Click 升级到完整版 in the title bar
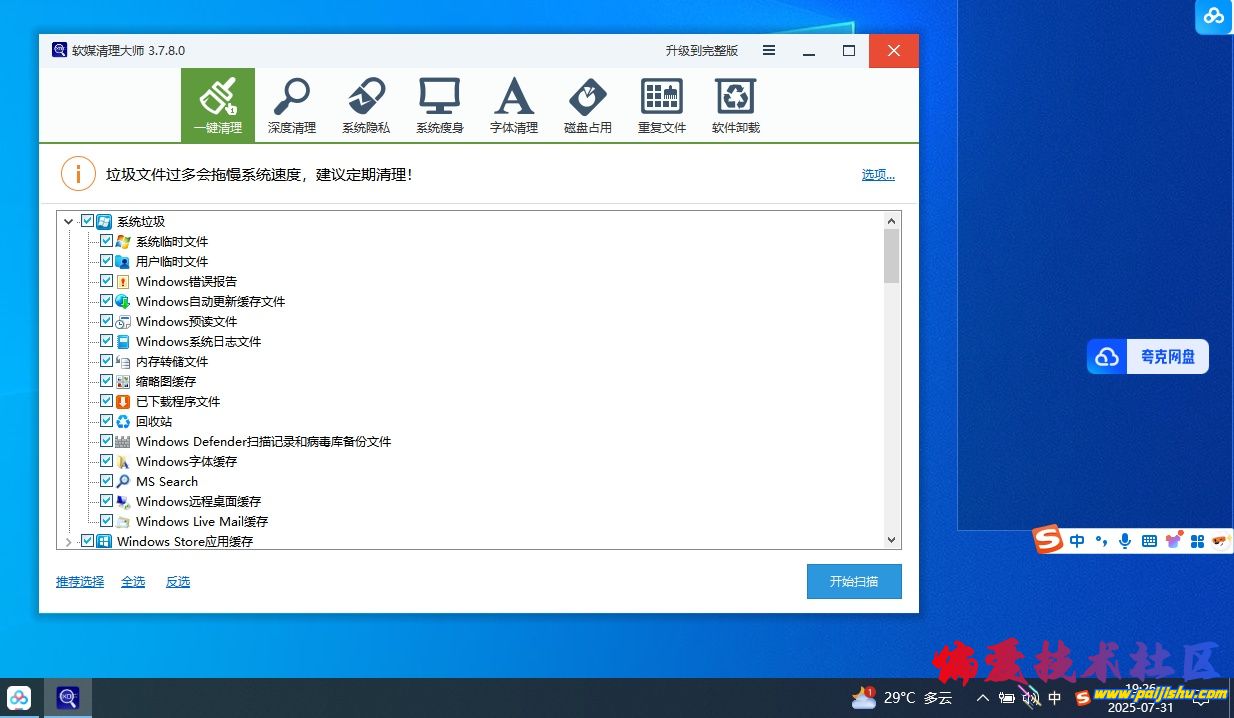 click(x=702, y=51)
